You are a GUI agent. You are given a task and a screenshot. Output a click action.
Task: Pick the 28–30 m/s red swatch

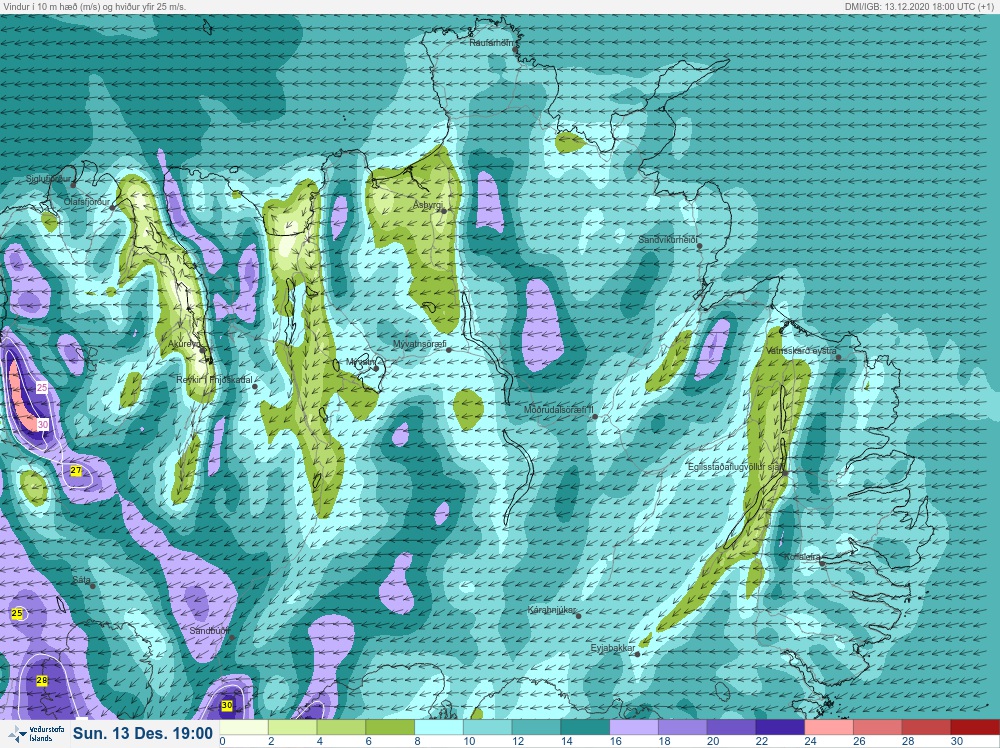pyautogui.click(x=926, y=728)
